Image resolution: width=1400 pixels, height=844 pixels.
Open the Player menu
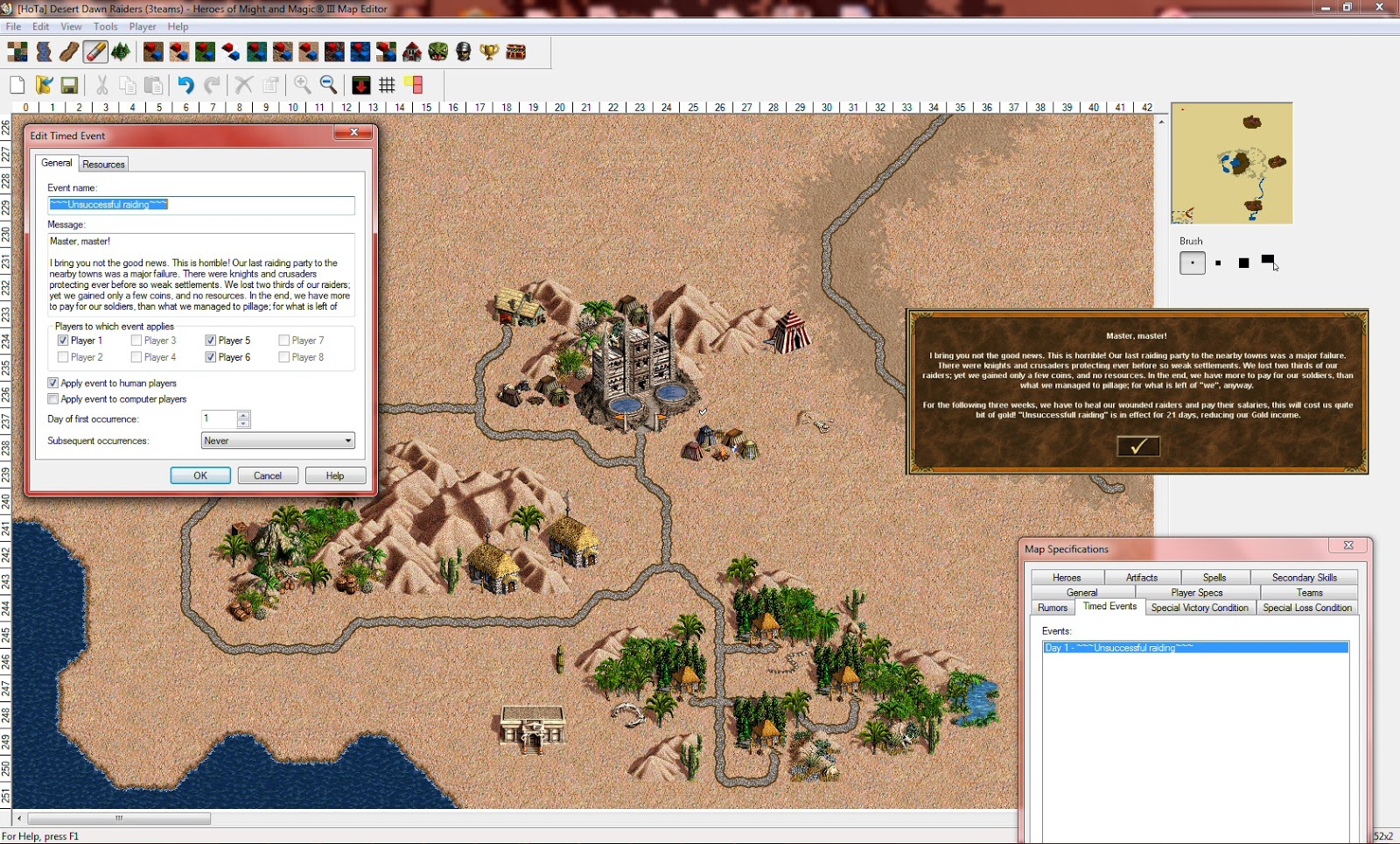click(143, 27)
